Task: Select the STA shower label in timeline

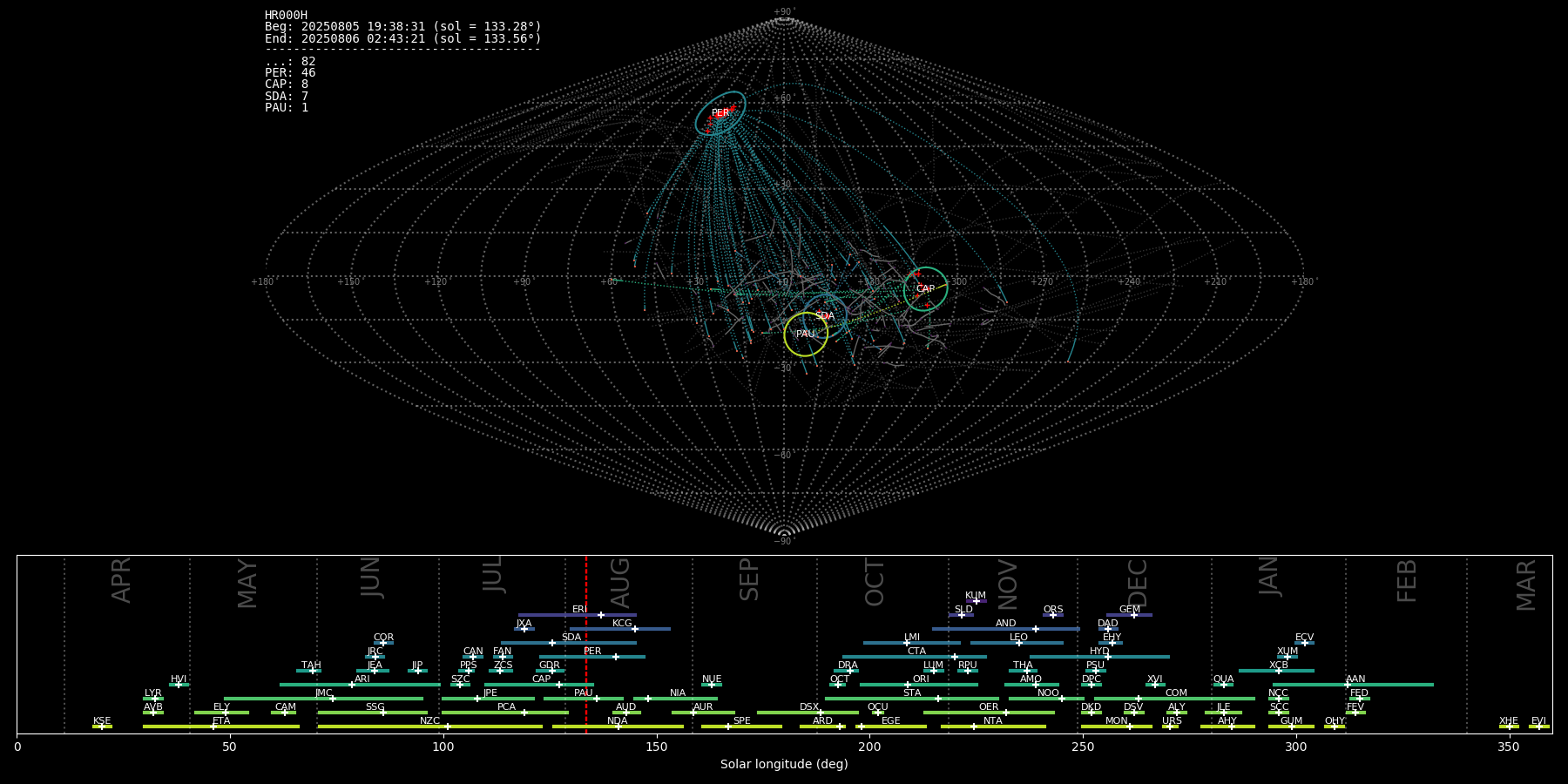Action: [912, 693]
